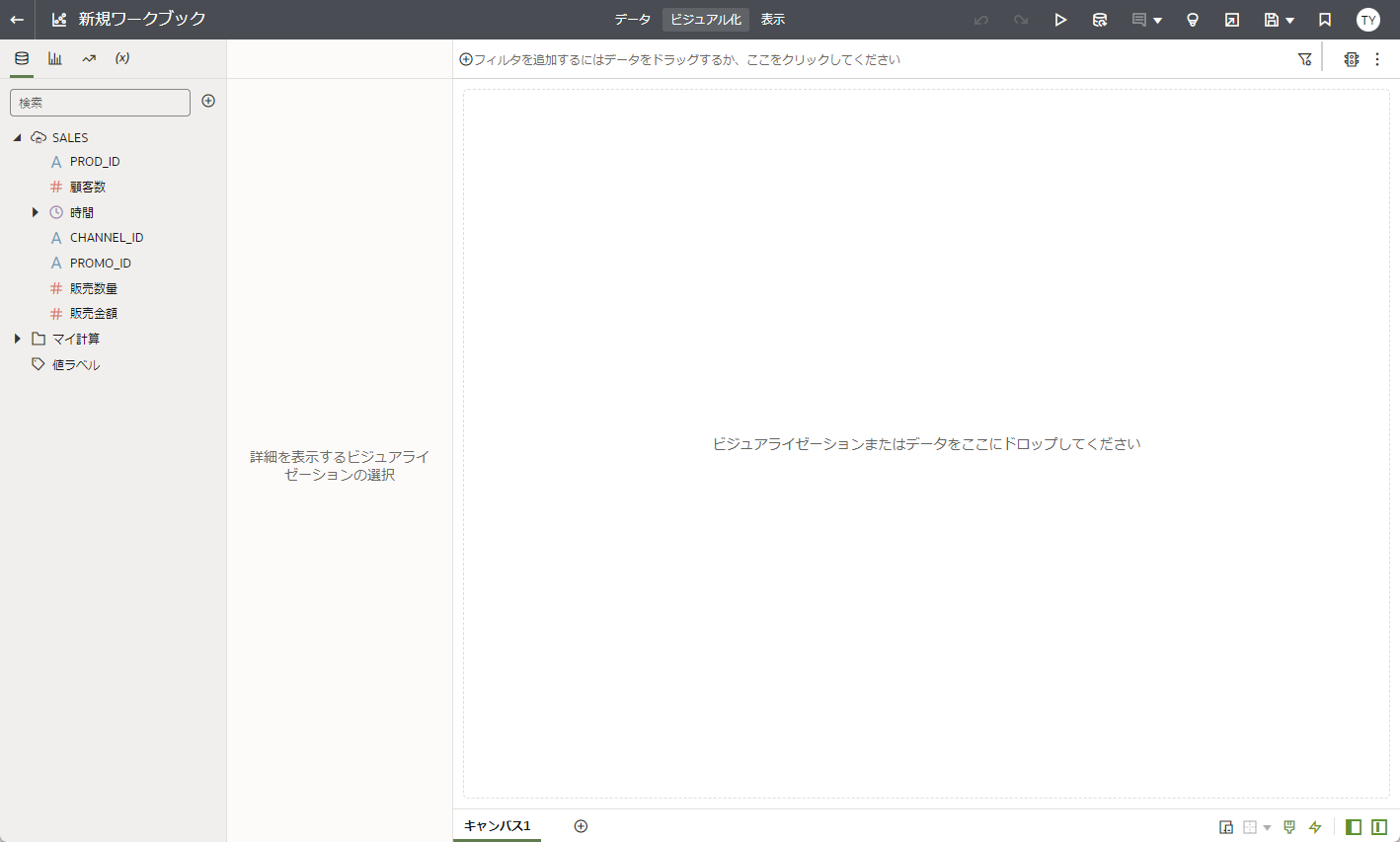Go back using the left arrow icon
This screenshot has height=842, width=1400.
point(17,20)
